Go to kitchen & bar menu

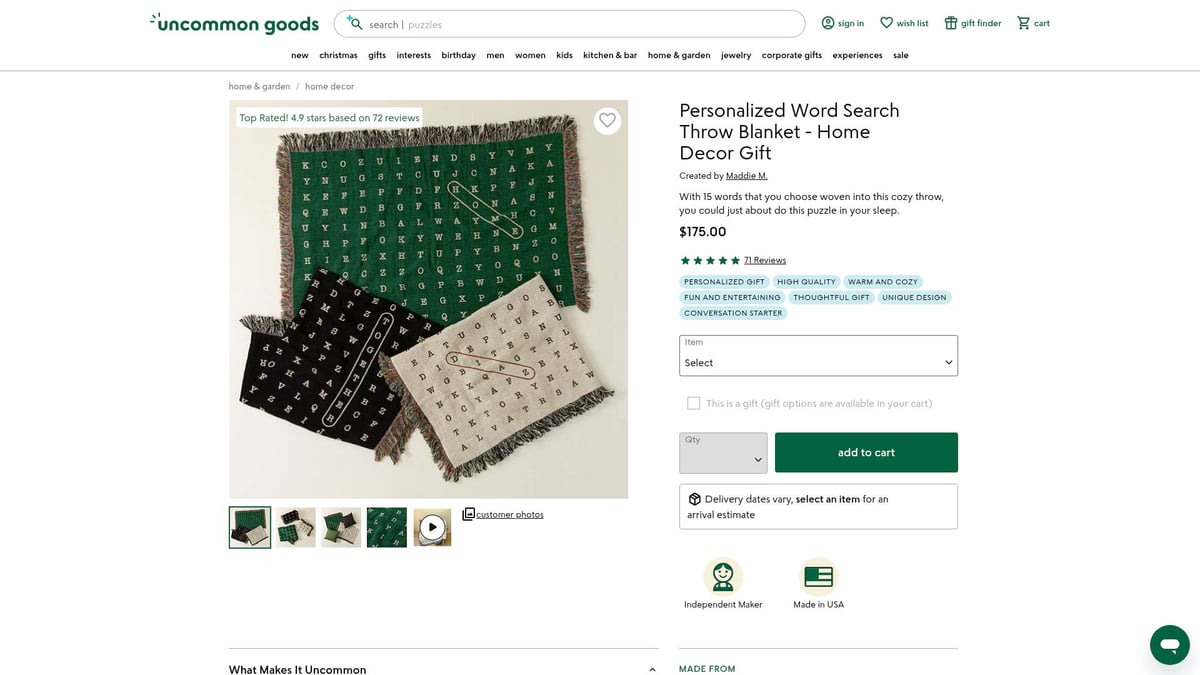pyautogui.click(x=610, y=55)
